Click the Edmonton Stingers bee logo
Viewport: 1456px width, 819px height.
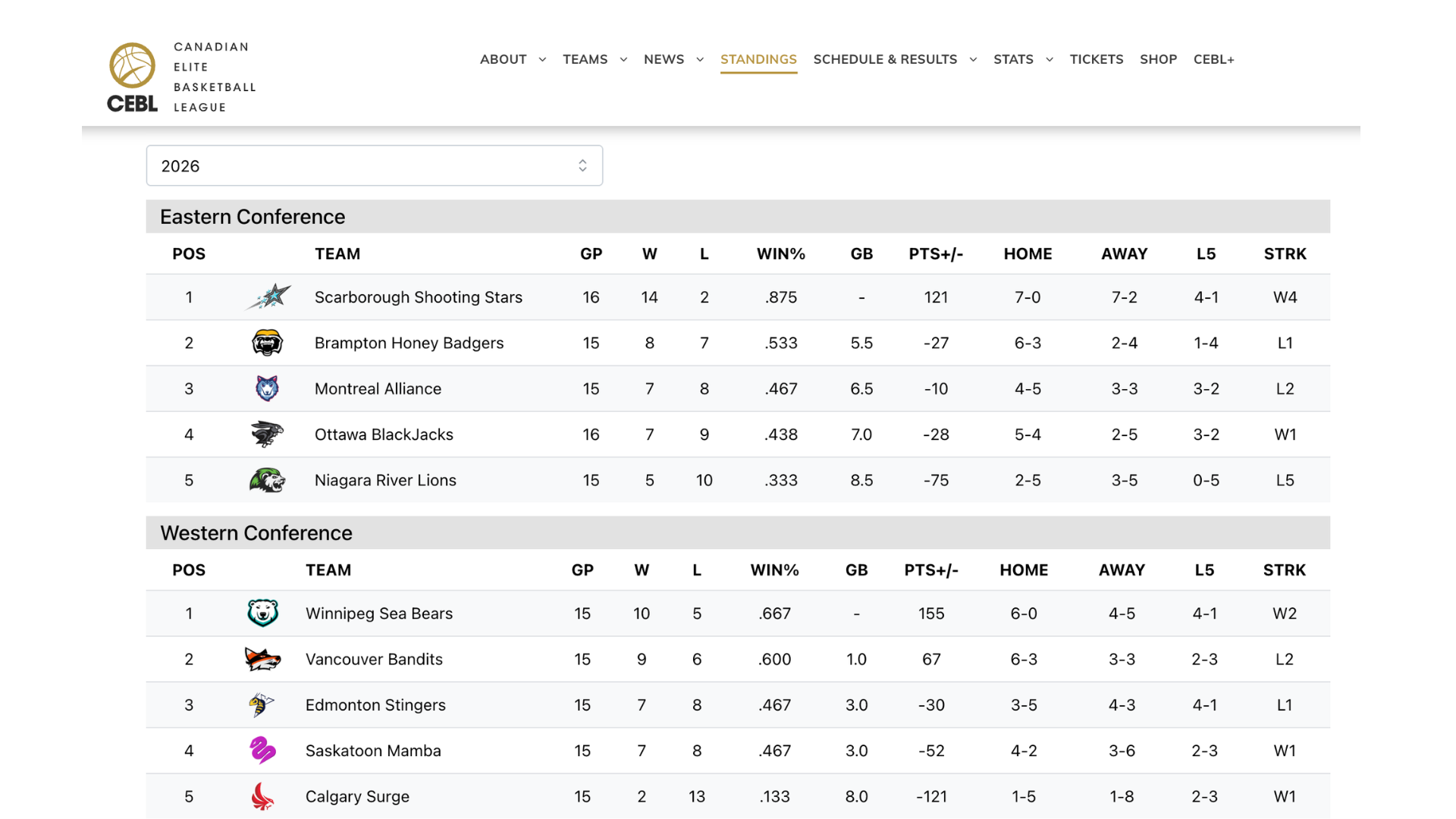pyautogui.click(x=262, y=704)
